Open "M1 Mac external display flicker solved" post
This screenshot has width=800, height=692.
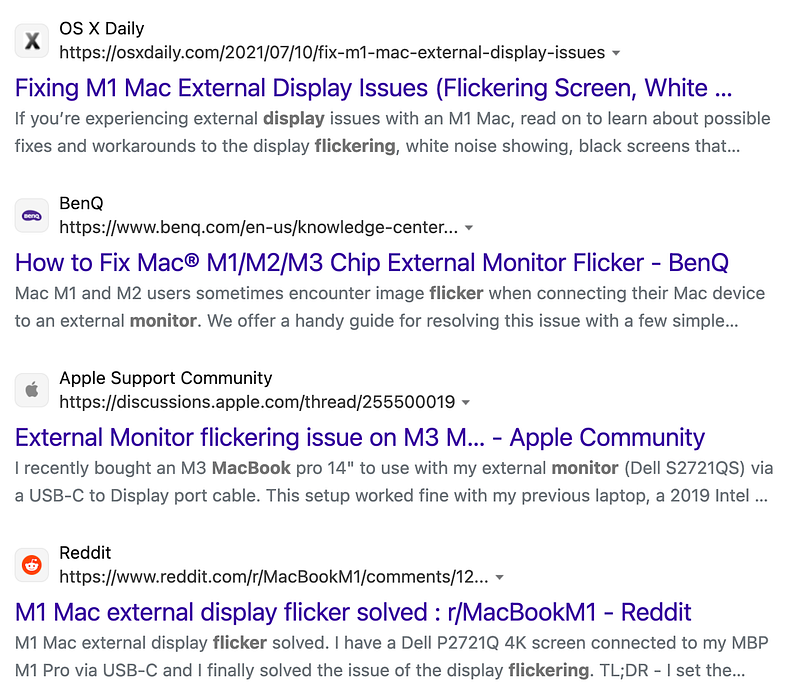point(353,613)
